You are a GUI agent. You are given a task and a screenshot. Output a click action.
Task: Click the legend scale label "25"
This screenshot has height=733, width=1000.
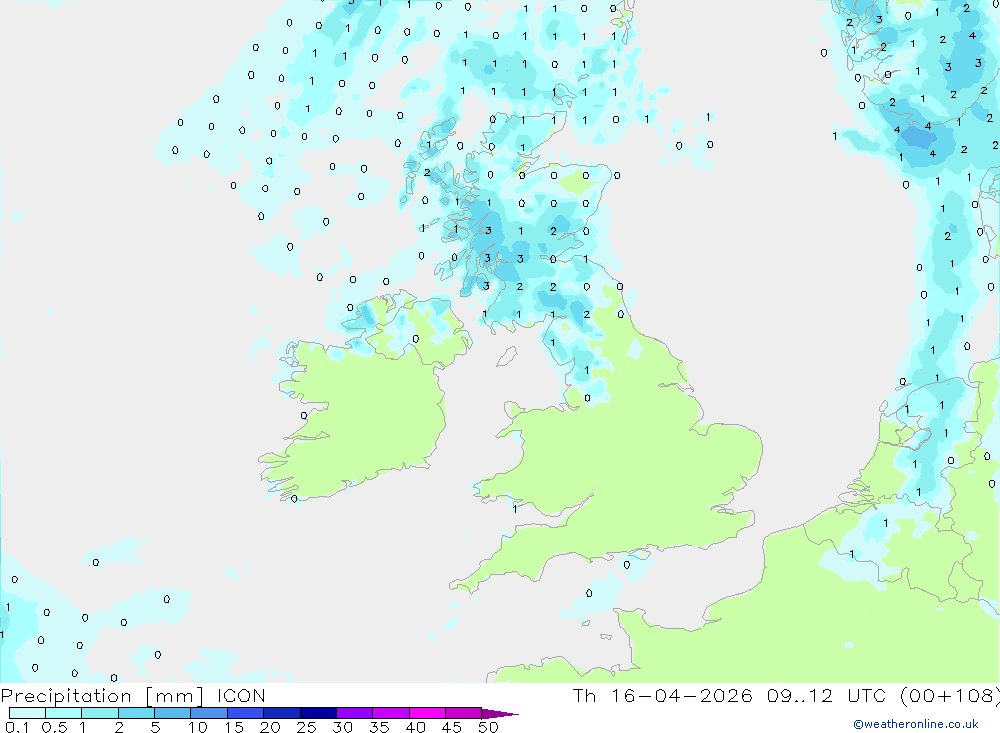[x=306, y=727]
